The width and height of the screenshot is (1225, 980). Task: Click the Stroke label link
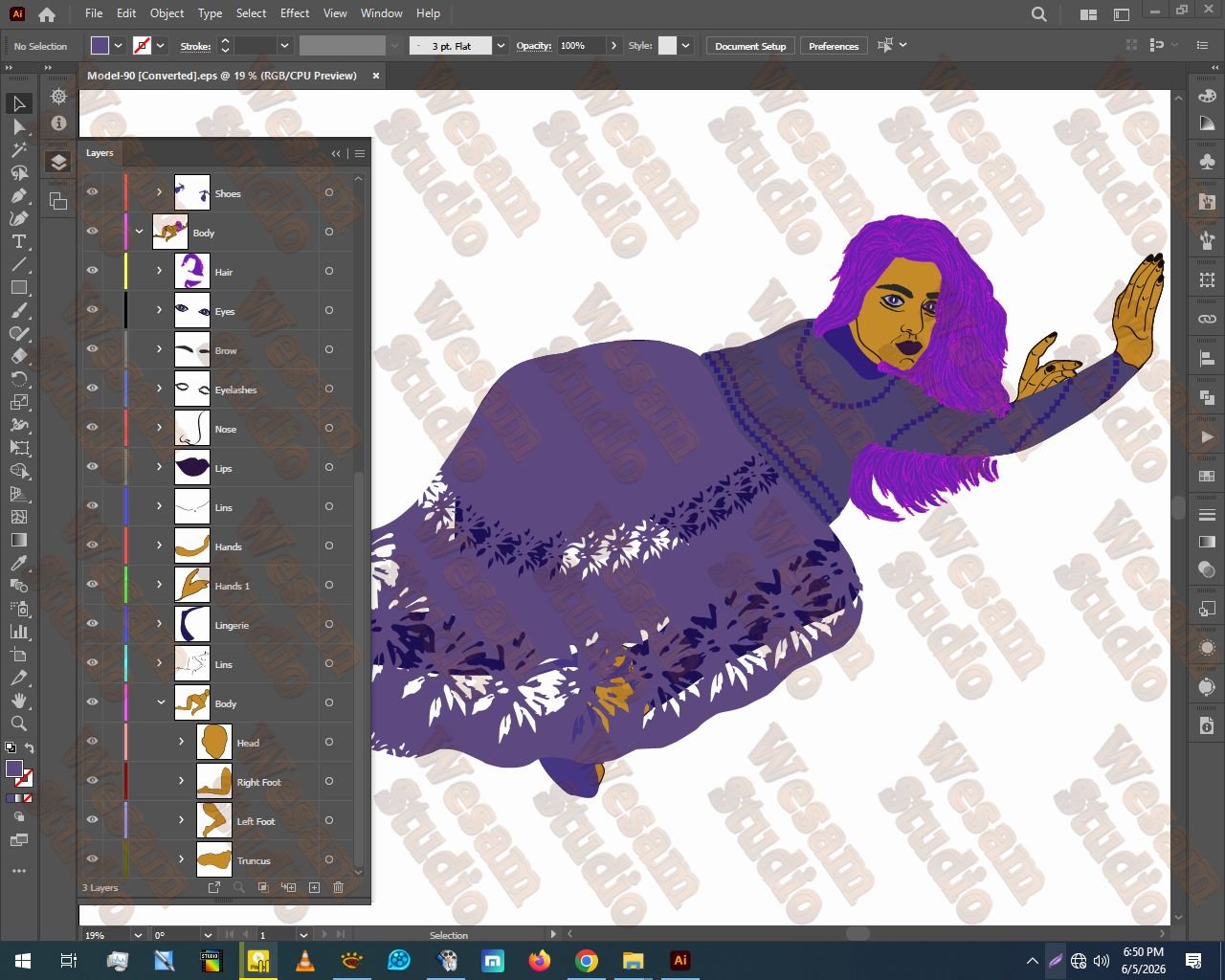pos(195,46)
